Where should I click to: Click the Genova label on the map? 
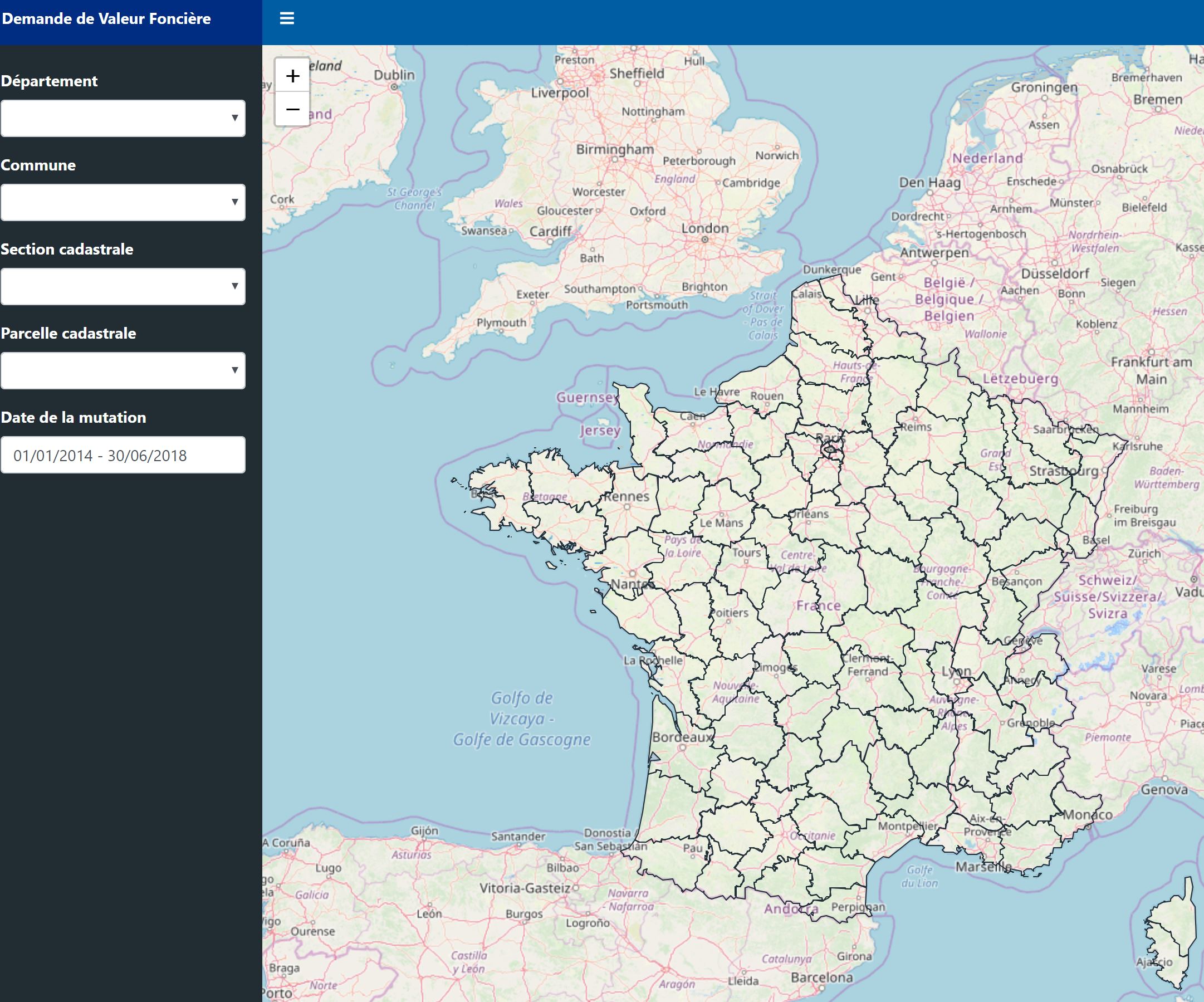point(1164,789)
